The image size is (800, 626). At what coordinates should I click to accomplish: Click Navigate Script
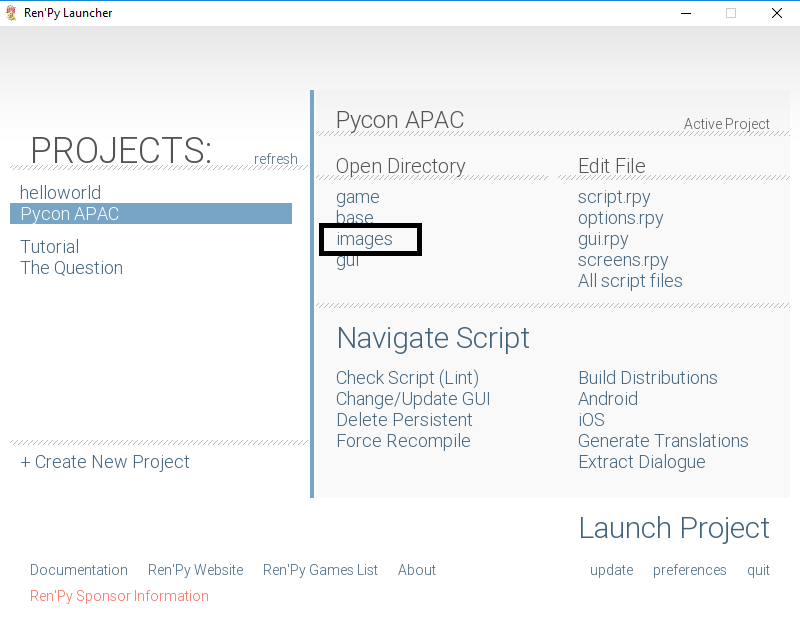tap(433, 339)
